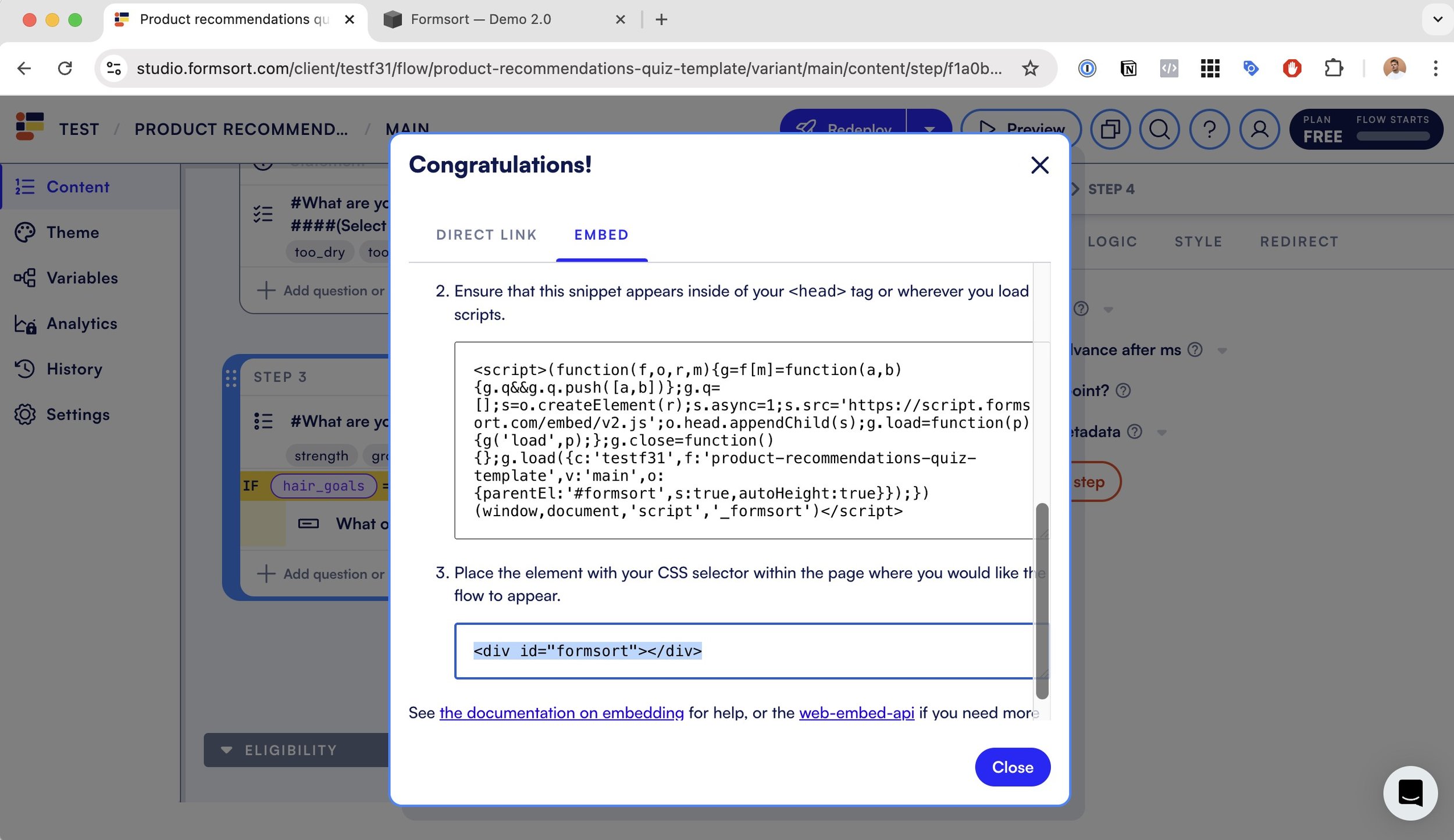The width and height of the screenshot is (1454, 840).
Task: Open Chrome extensions puzzle icon
Action: [1334, 68]
